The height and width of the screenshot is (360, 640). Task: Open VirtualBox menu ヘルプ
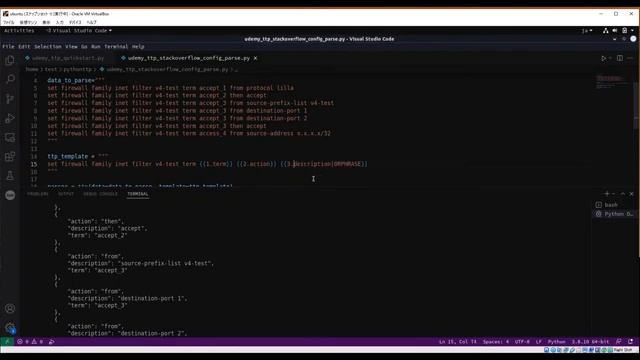[91, 22]
